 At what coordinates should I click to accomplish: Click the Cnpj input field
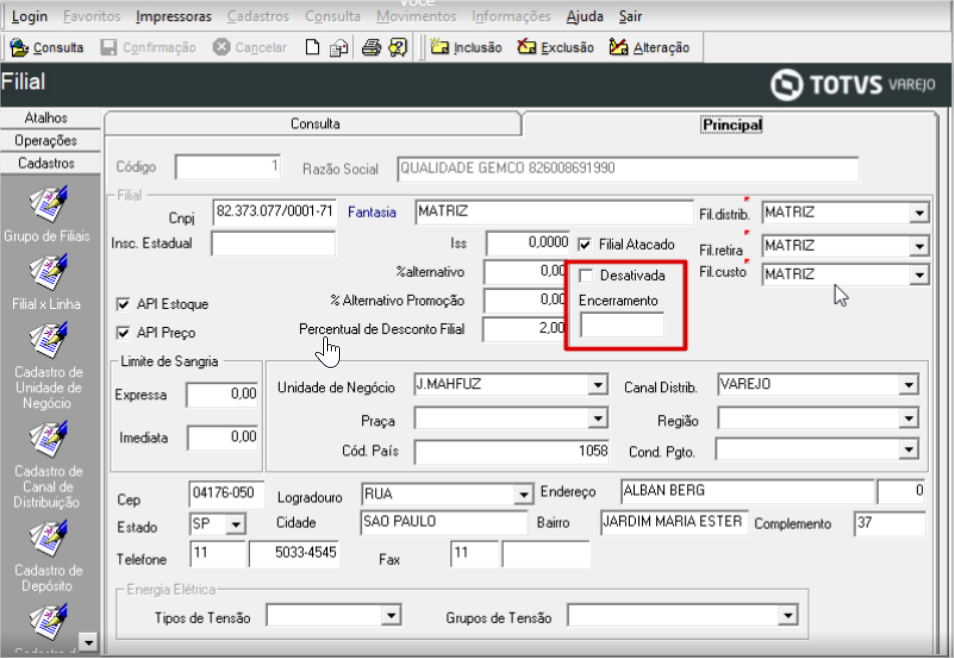[274, 212]
